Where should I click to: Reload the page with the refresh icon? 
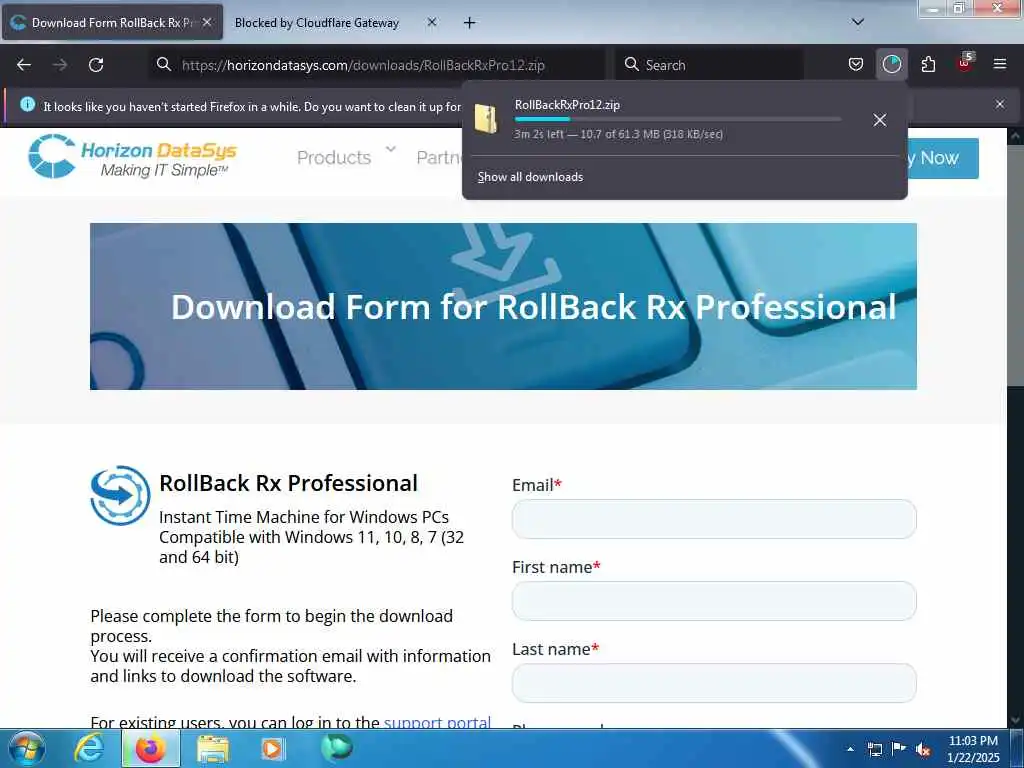point(96,65)
